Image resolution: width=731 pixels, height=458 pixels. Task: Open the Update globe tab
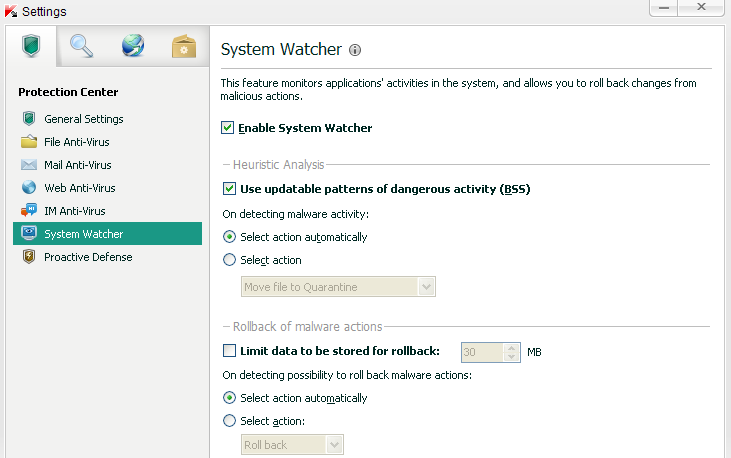click(x=133, y=46)
